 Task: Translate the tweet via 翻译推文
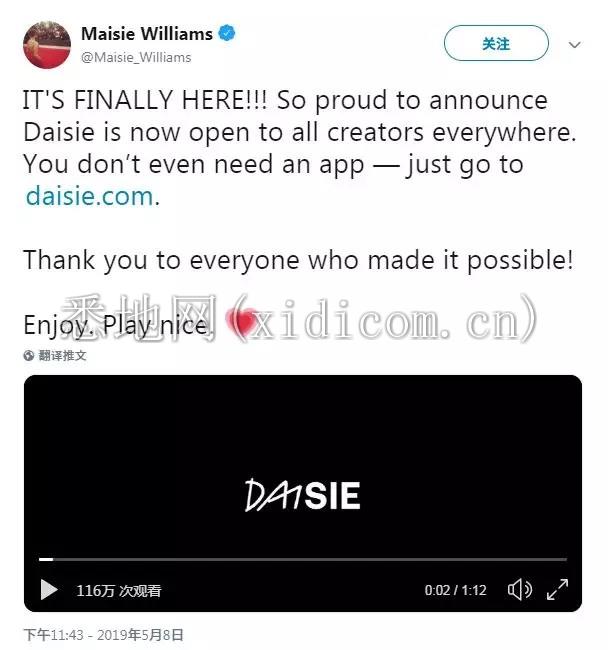pos(62,355)
